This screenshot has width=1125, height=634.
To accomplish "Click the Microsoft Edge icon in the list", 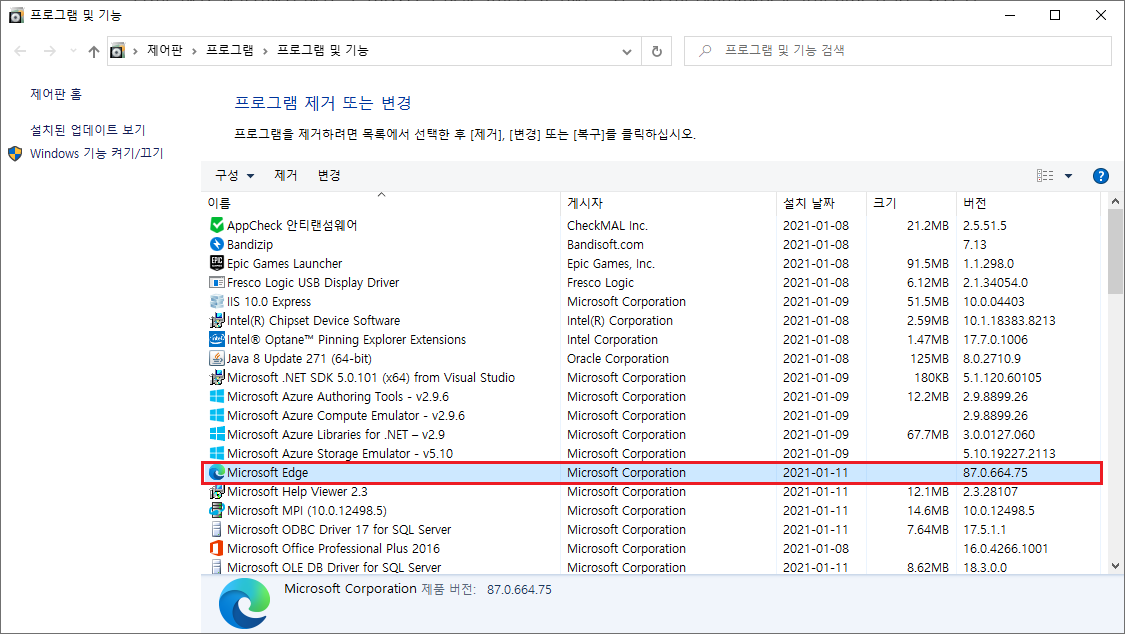I will pyautogui.click(x=217, y=473).
